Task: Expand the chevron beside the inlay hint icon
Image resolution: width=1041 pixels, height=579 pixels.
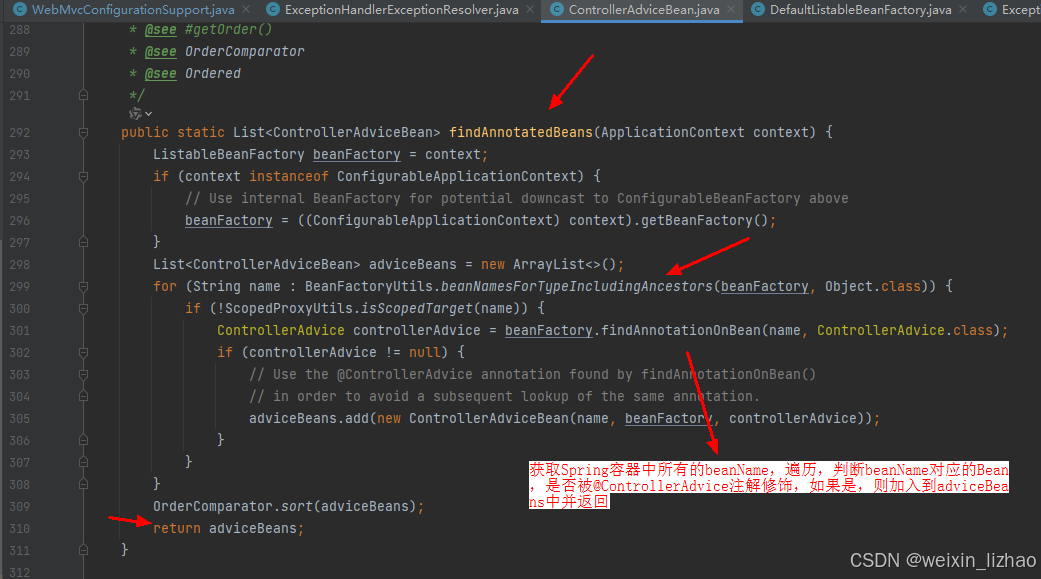Action: click(149, 114)
